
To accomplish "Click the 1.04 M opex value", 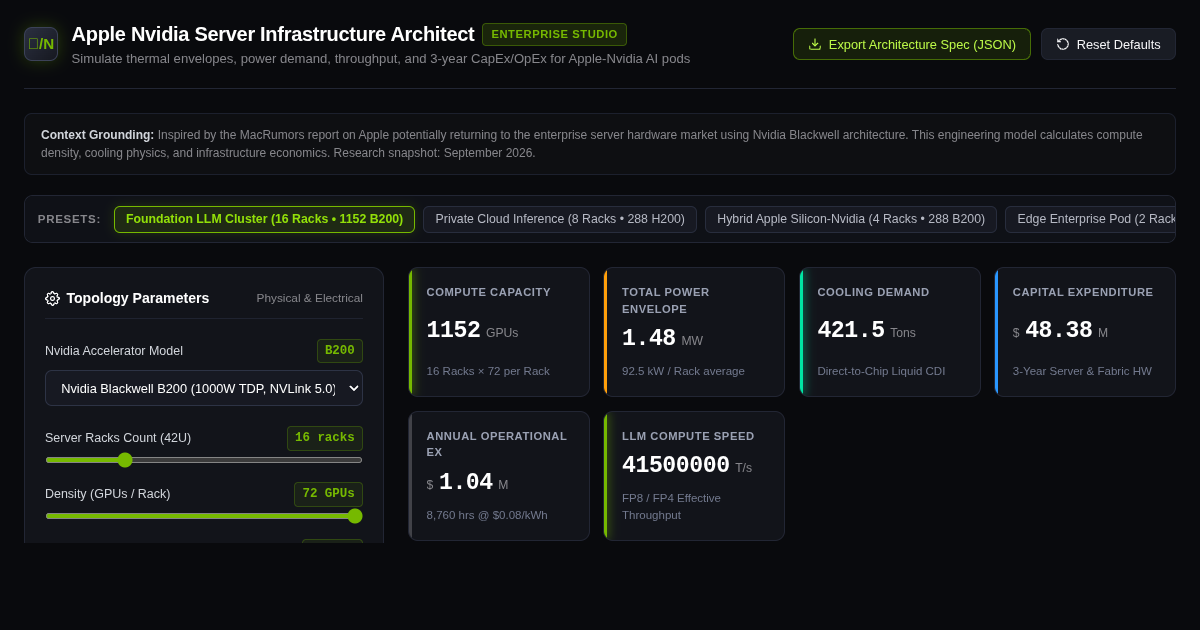I will [467, 483].
